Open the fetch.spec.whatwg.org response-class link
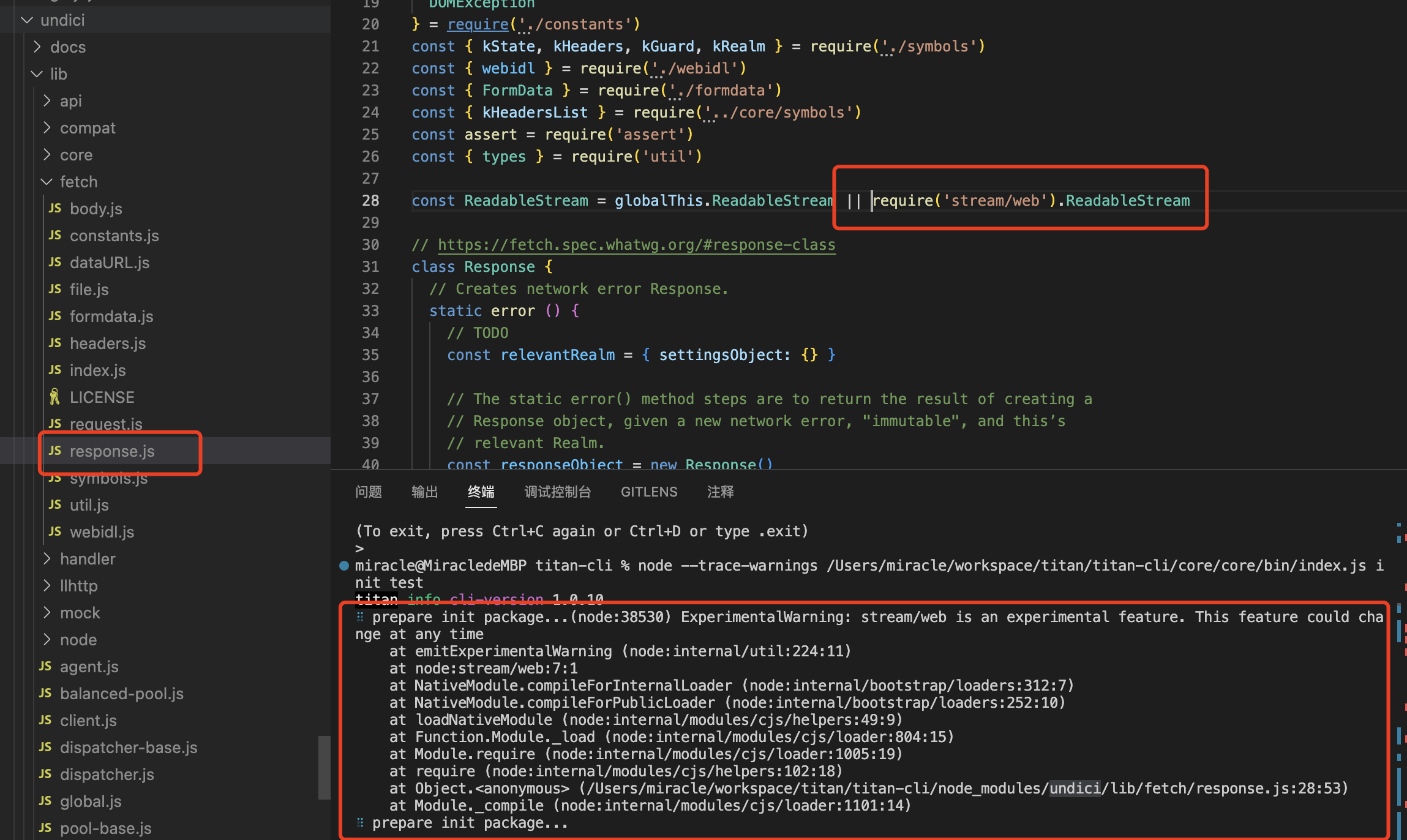1407x840 pixels. 636,245
